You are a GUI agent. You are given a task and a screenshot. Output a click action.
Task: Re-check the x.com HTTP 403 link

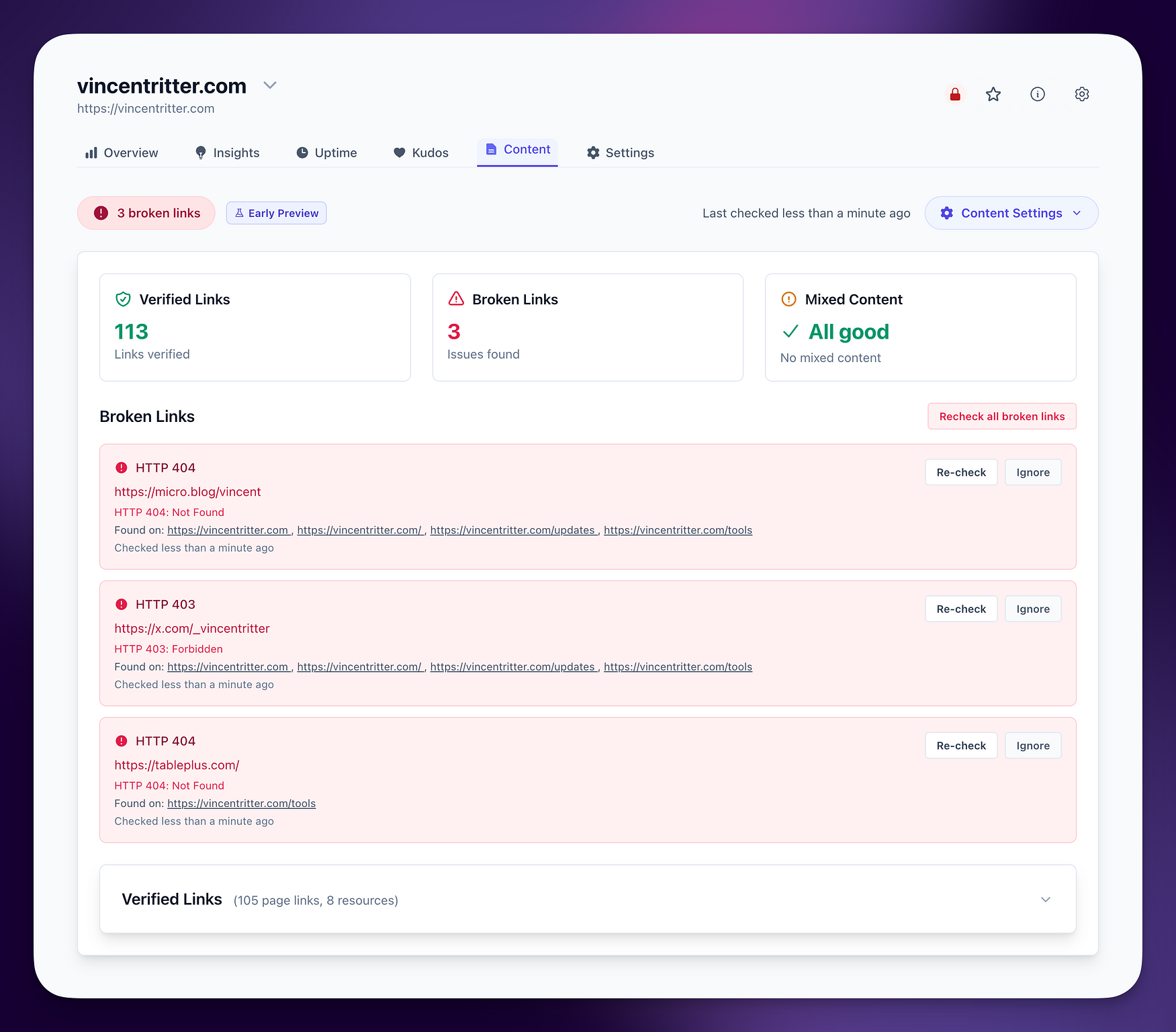960,609
